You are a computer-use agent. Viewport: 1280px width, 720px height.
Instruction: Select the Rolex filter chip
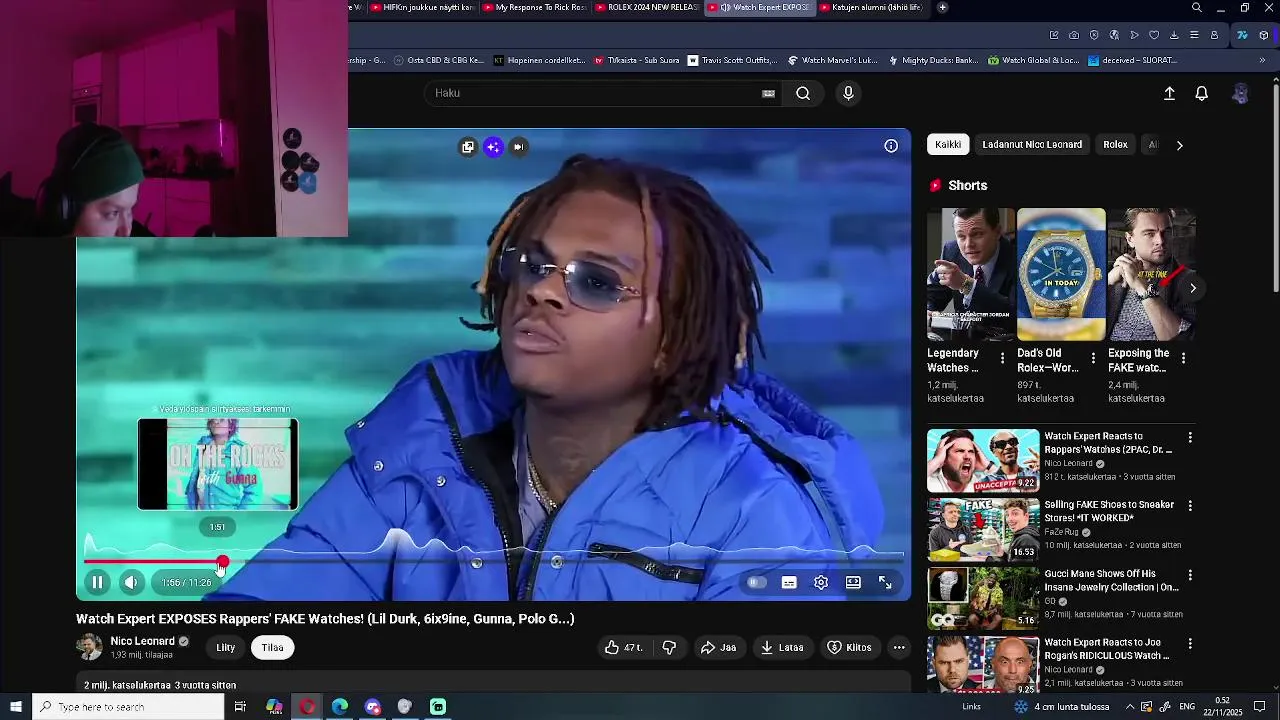pyautogui.click(x=1115, y=145)
